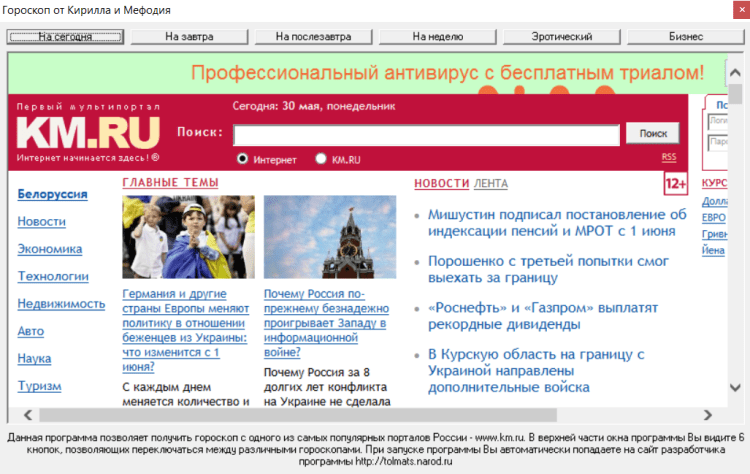Click the vertical scrollbar up arrow
The image size is (750, 474).
[x=735, y=73]
